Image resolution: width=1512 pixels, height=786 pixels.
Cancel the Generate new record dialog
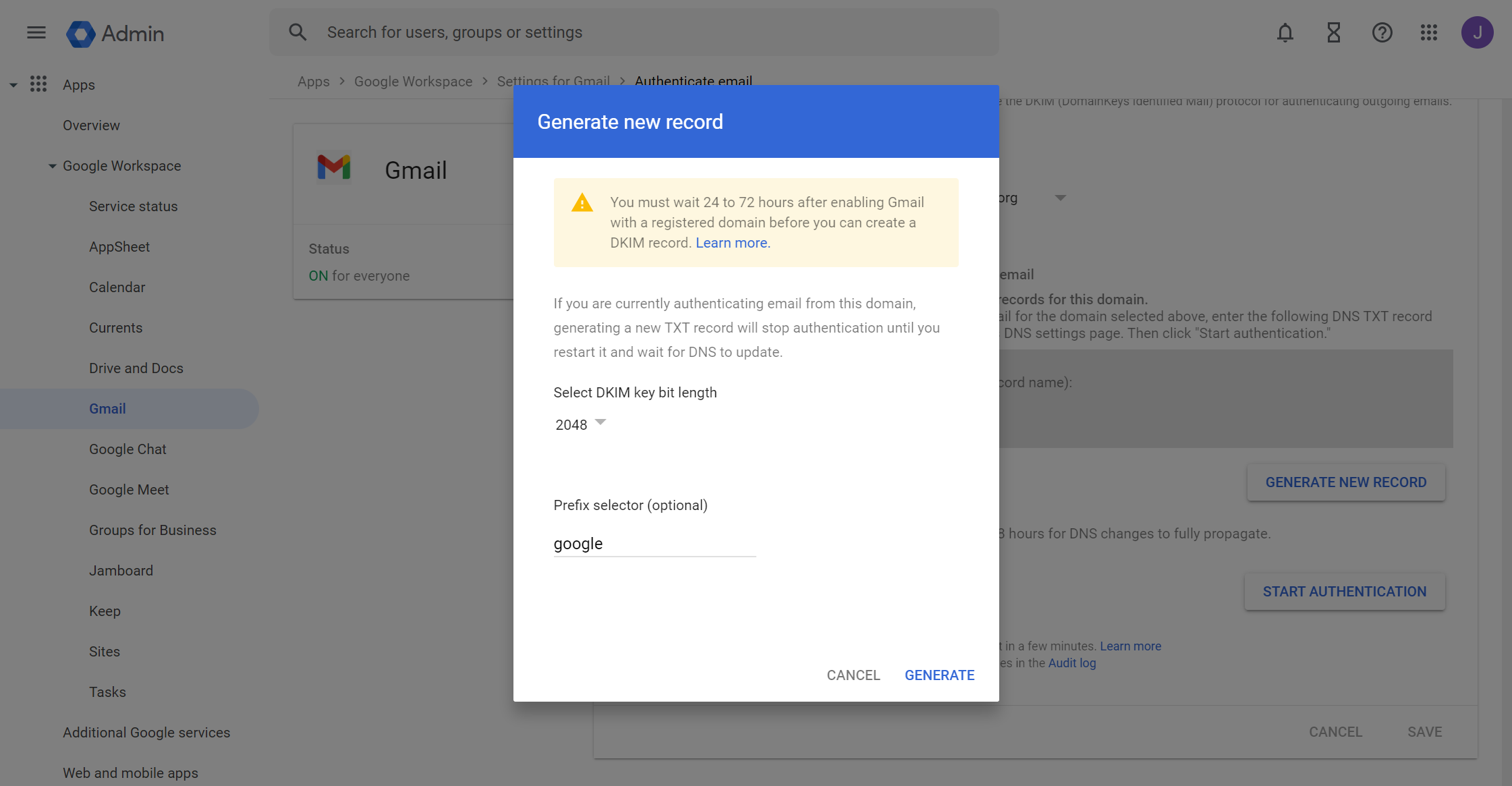(x=853, y=675)
